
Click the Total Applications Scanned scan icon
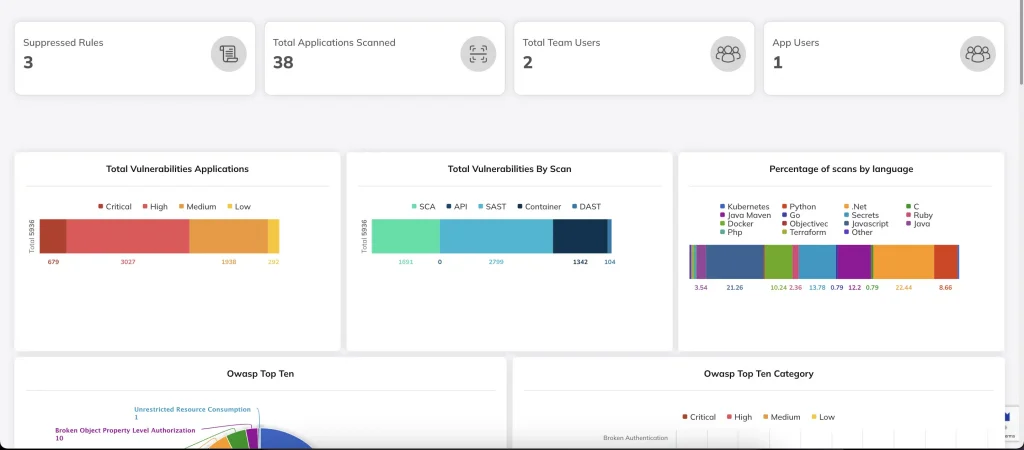[x=478, y=53]
